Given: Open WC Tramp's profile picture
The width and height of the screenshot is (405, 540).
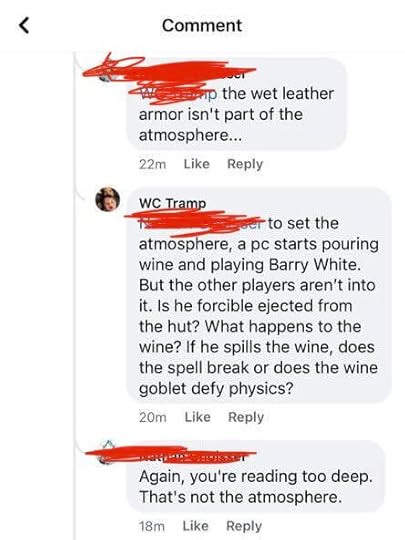Looking at the screenshot, I should pyautogui.click(x=107, y=199).
